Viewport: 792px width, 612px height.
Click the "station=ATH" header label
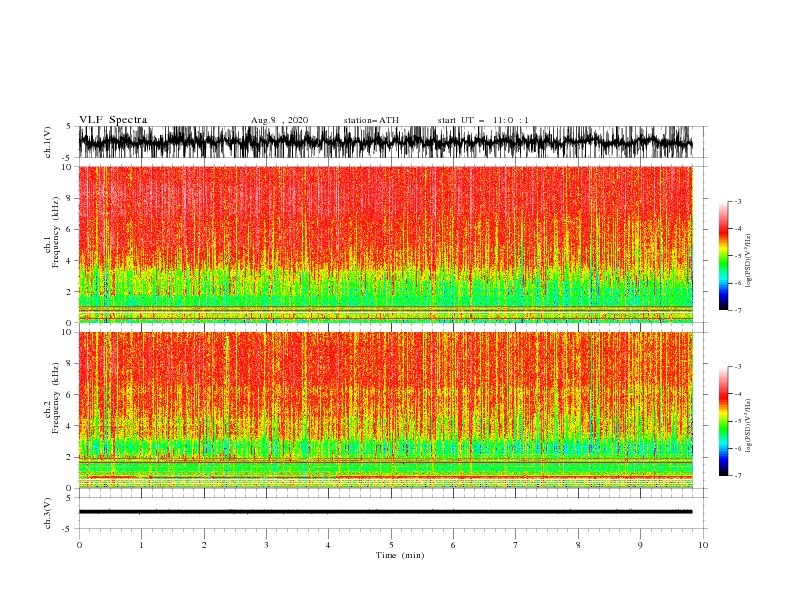point(371,120)
